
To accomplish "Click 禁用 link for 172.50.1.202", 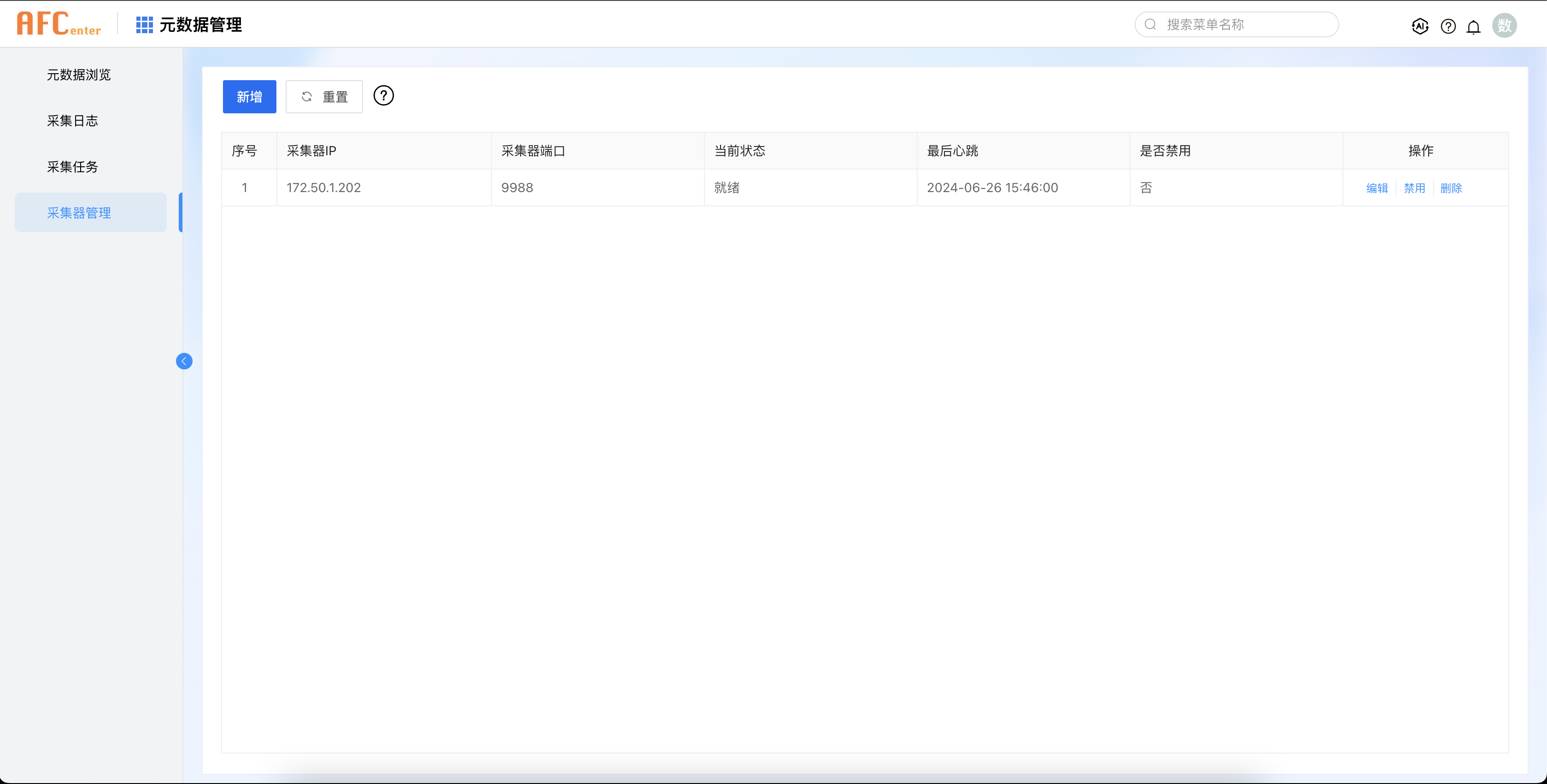I will pyautogui.click(x=1414, y=188).
